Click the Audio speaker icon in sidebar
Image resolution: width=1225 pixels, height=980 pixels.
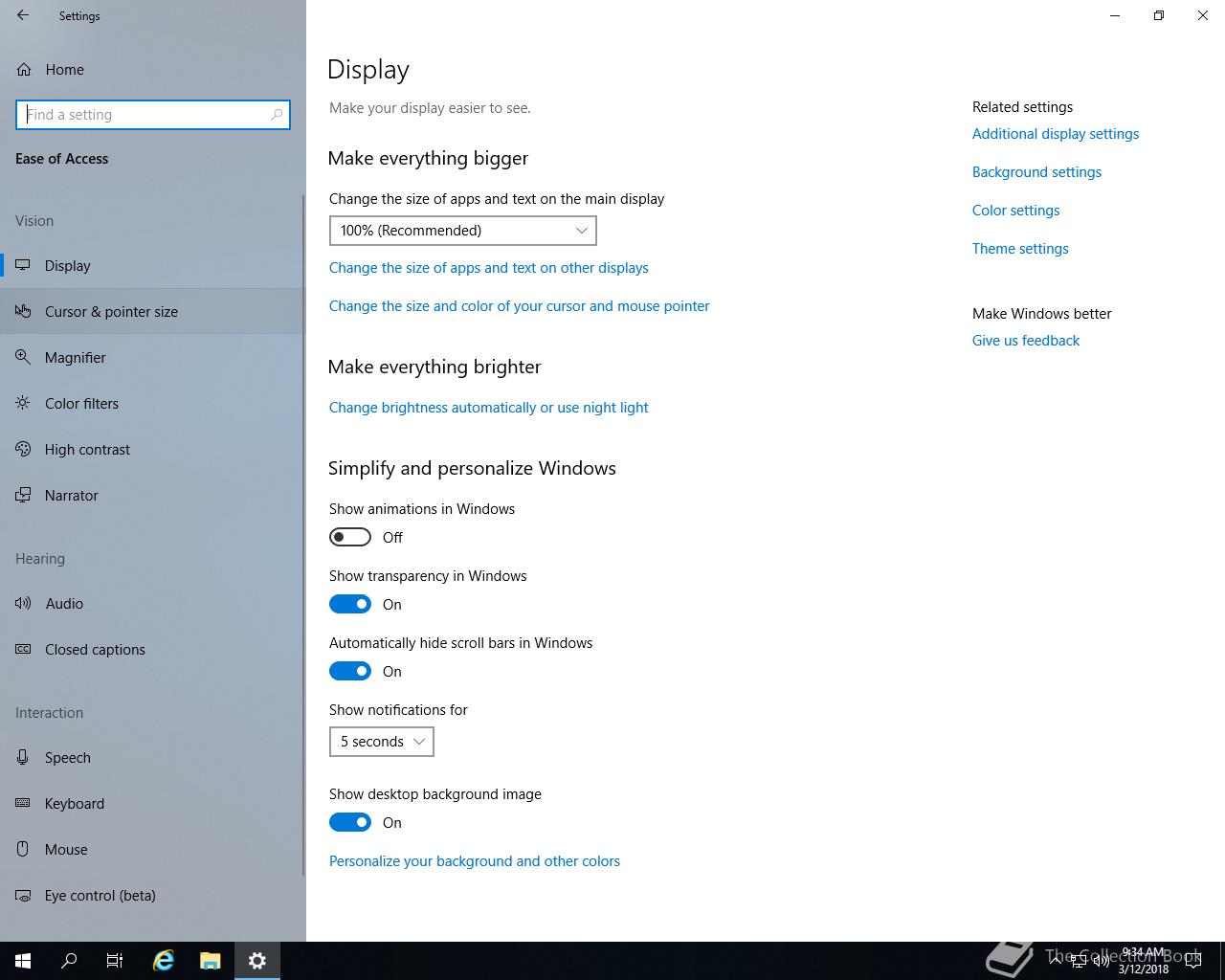(x=23, y=603)
